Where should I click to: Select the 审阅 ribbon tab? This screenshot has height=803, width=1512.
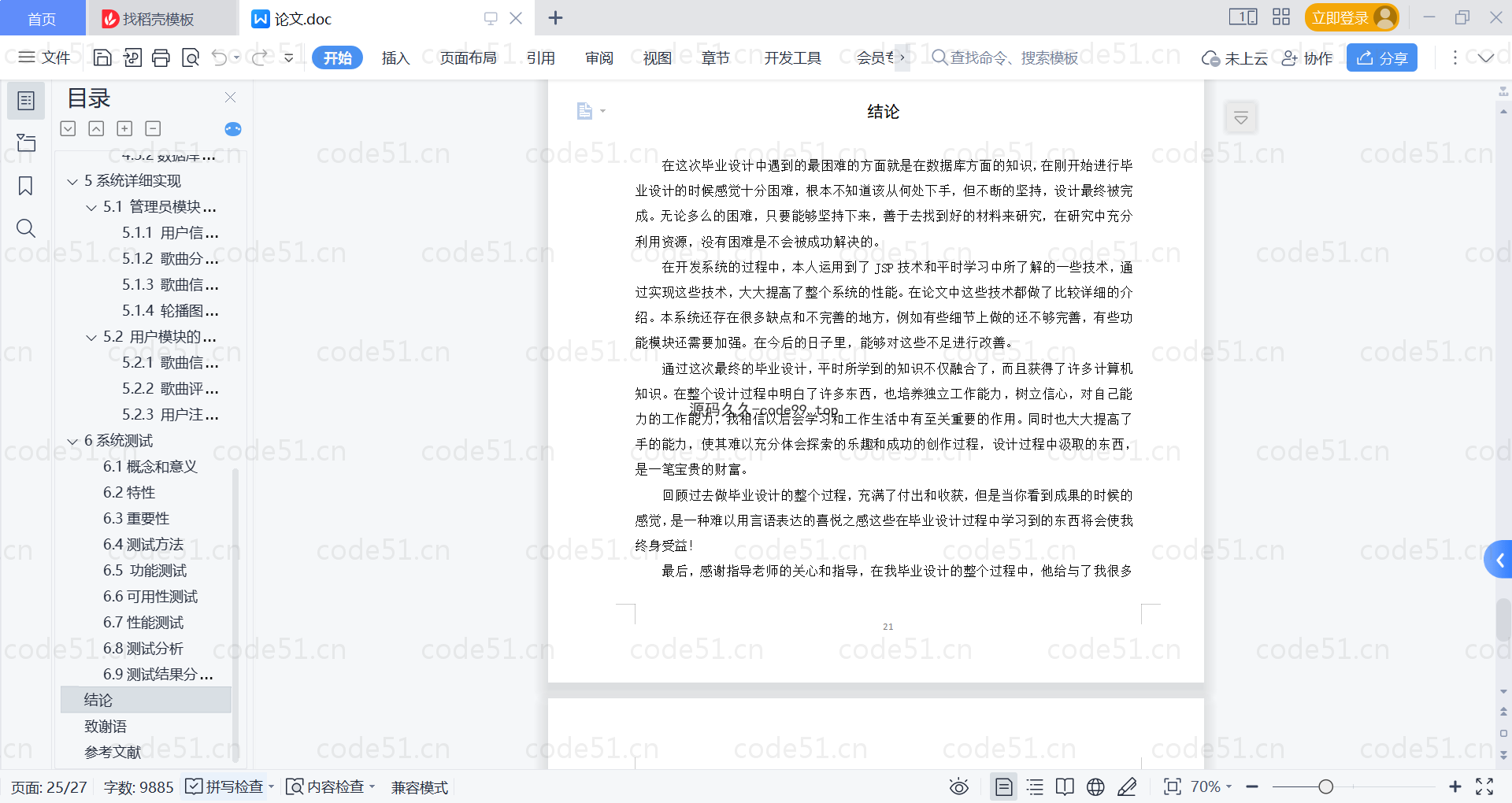click(x=599, y=57)
